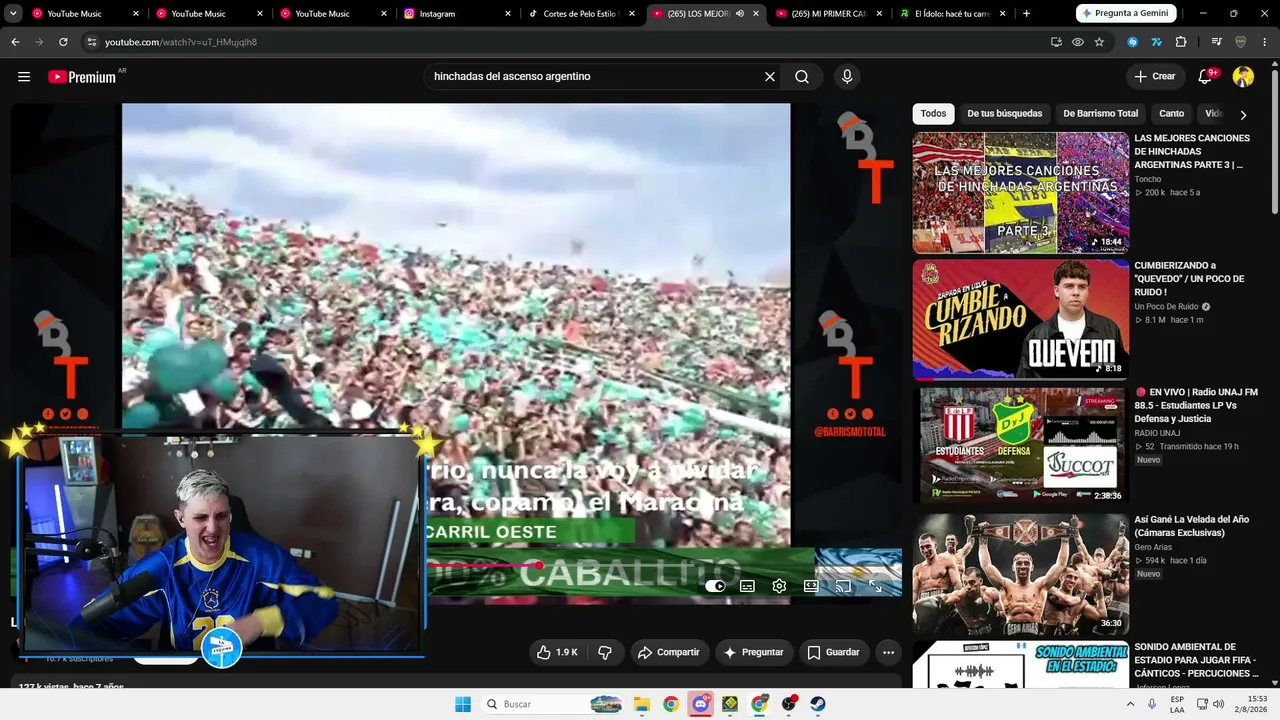Open the Windows Start menu
The height and width of the screenshot is (720, 1280).
pyautogui.click(x=463, y=704)
